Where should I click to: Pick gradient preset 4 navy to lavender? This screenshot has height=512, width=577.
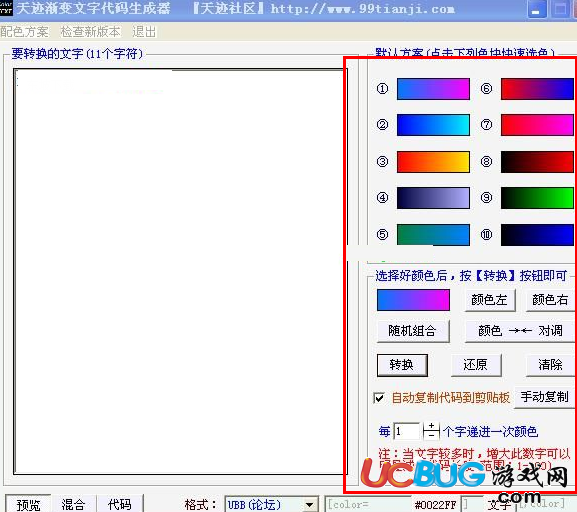[433, 198]
